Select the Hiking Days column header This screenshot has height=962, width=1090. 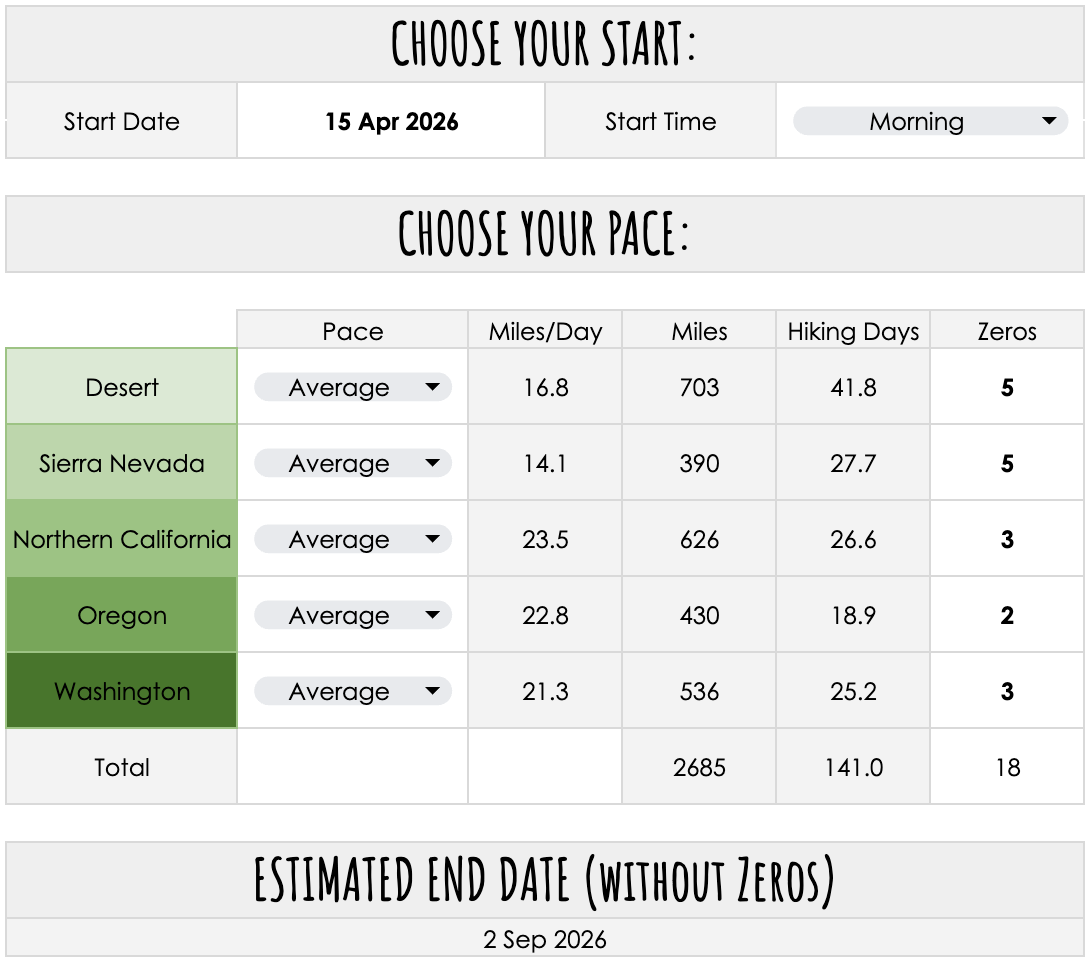(853, 331)
